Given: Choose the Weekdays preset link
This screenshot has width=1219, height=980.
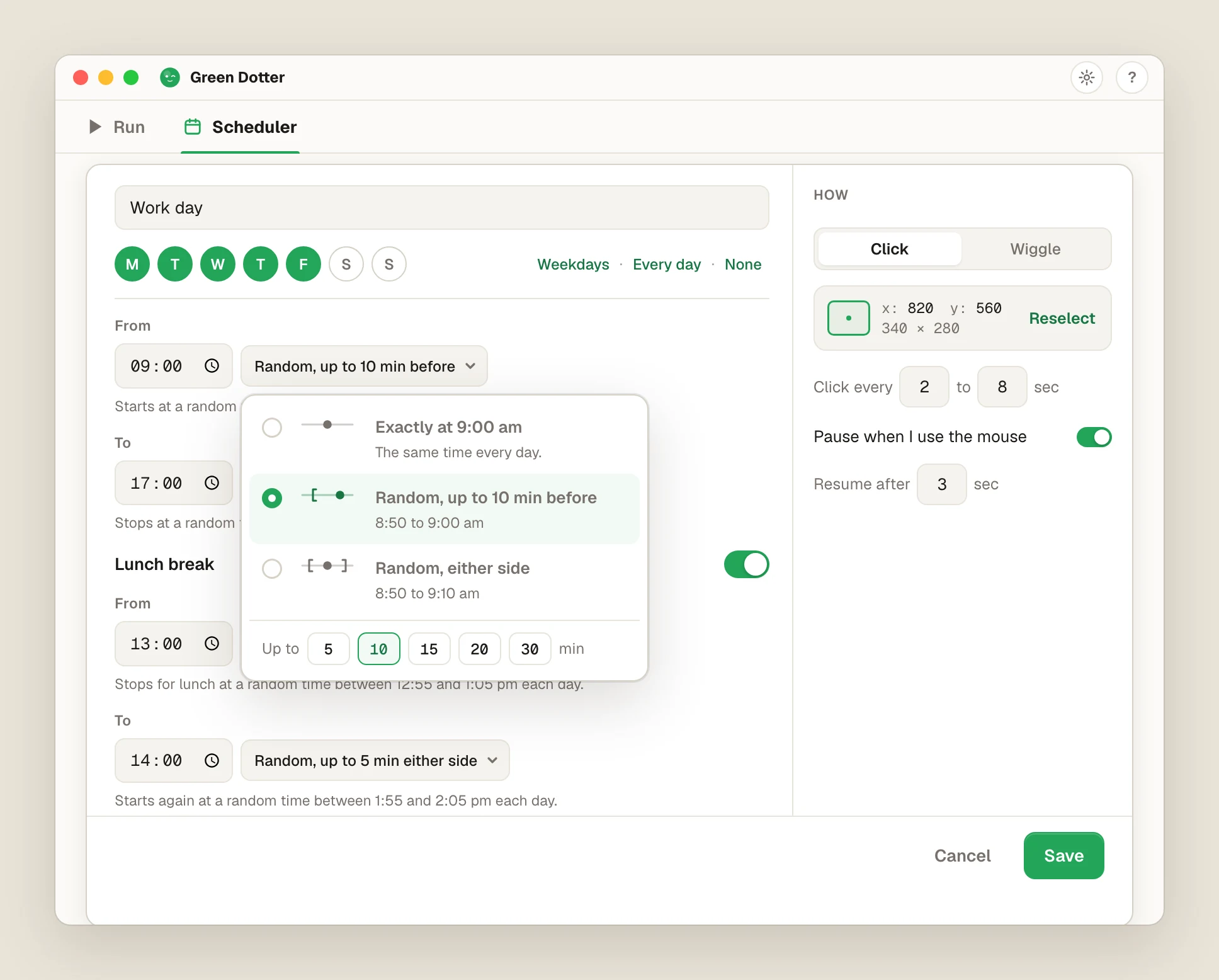Looking at the screenshot, I should coord(573,265).
